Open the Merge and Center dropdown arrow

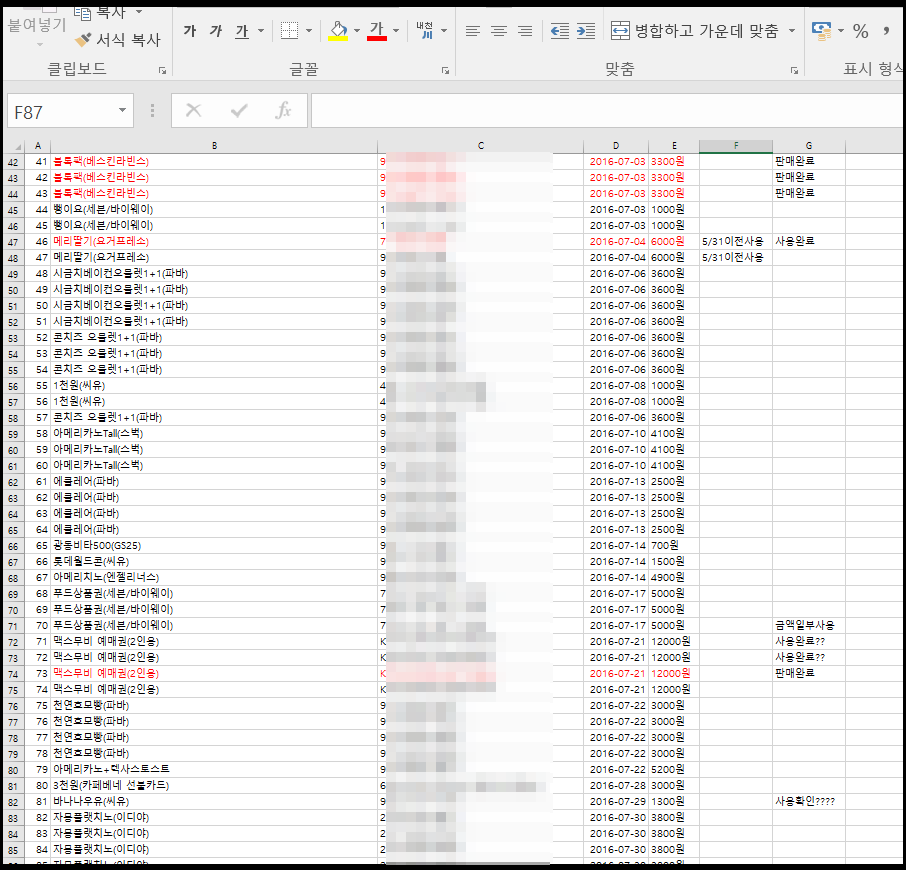pos(792,31)
